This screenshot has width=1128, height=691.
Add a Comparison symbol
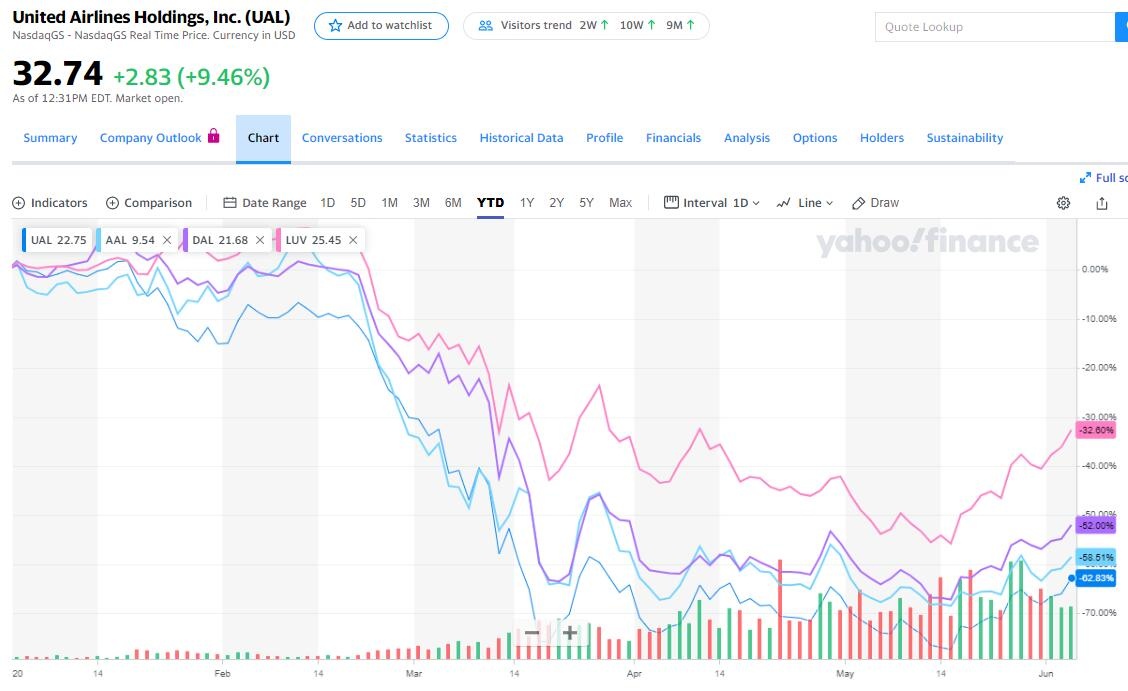click(x=149, y=203)
